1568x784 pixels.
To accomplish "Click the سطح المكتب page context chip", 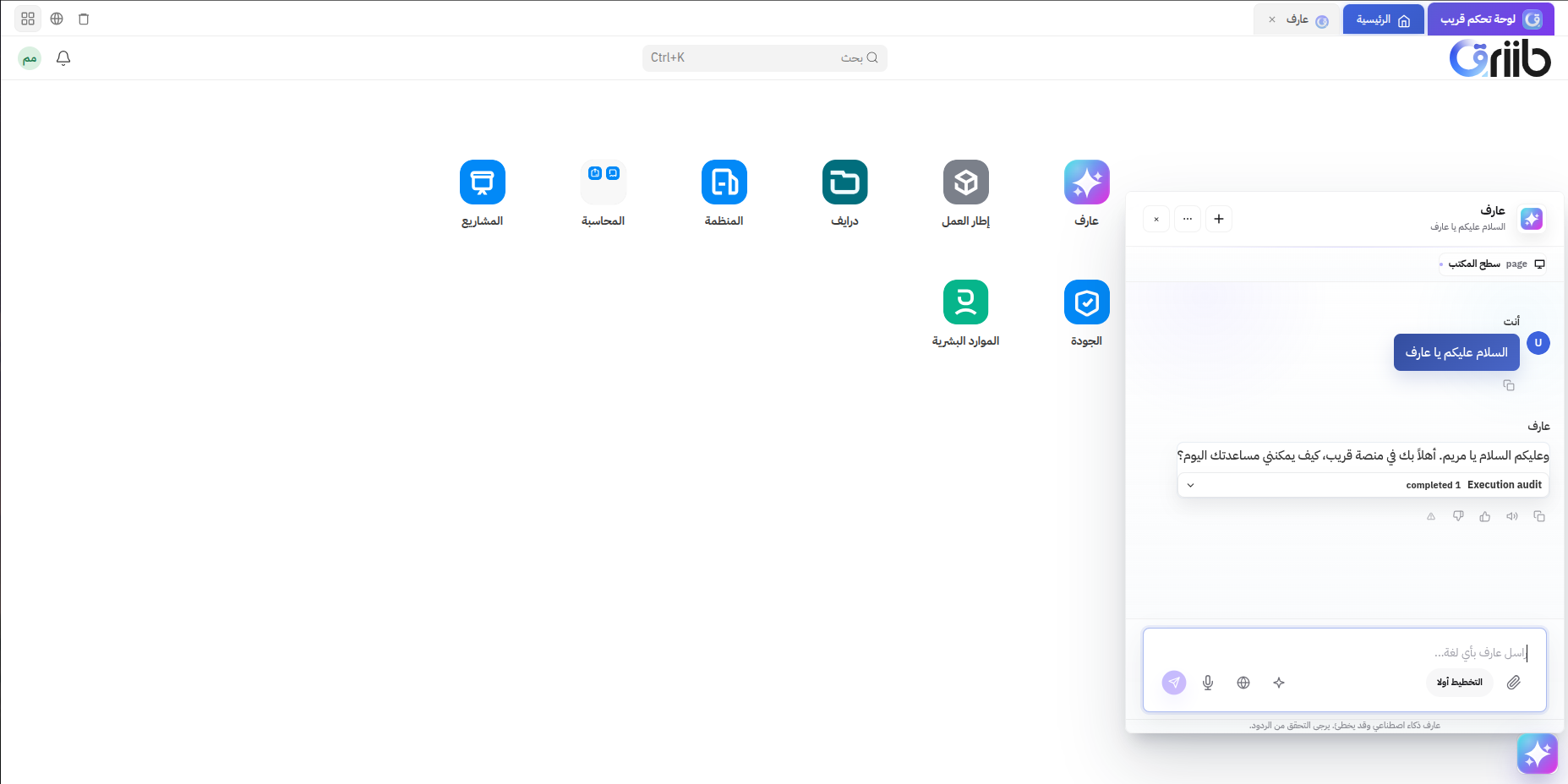I will tap(1493, 264).
